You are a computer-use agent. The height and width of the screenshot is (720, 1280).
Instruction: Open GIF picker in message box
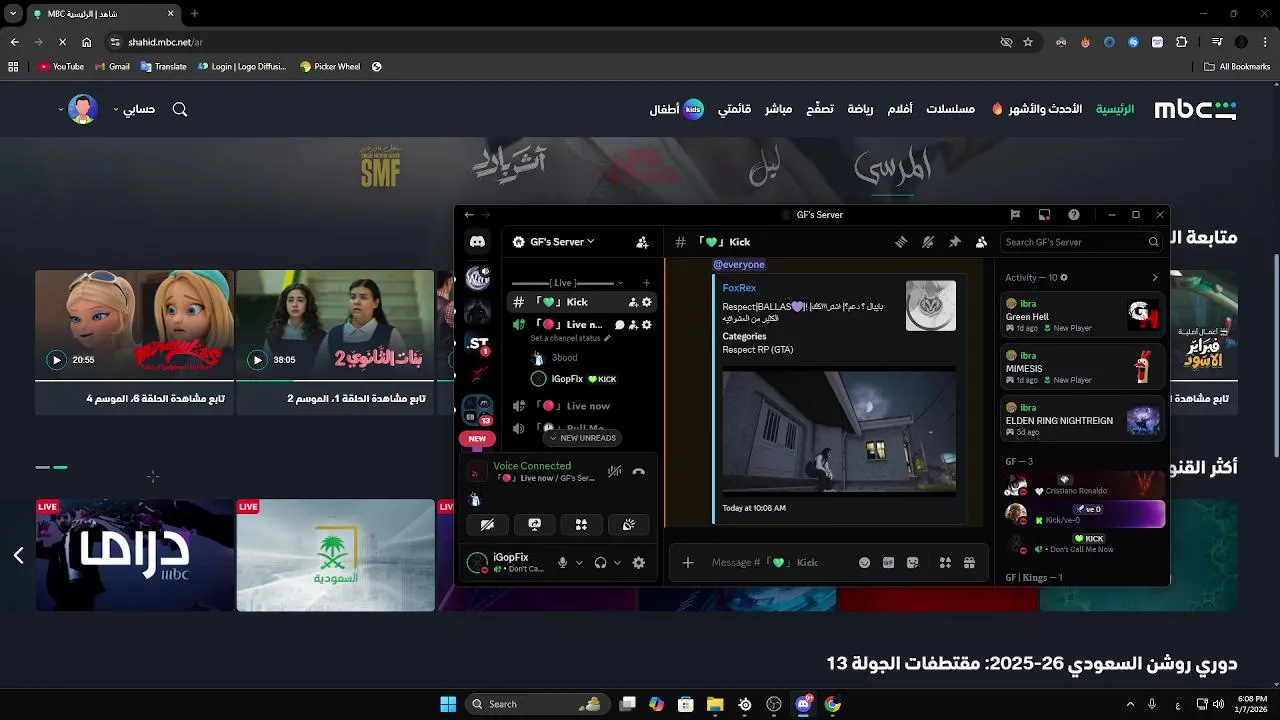pos(889,563)
